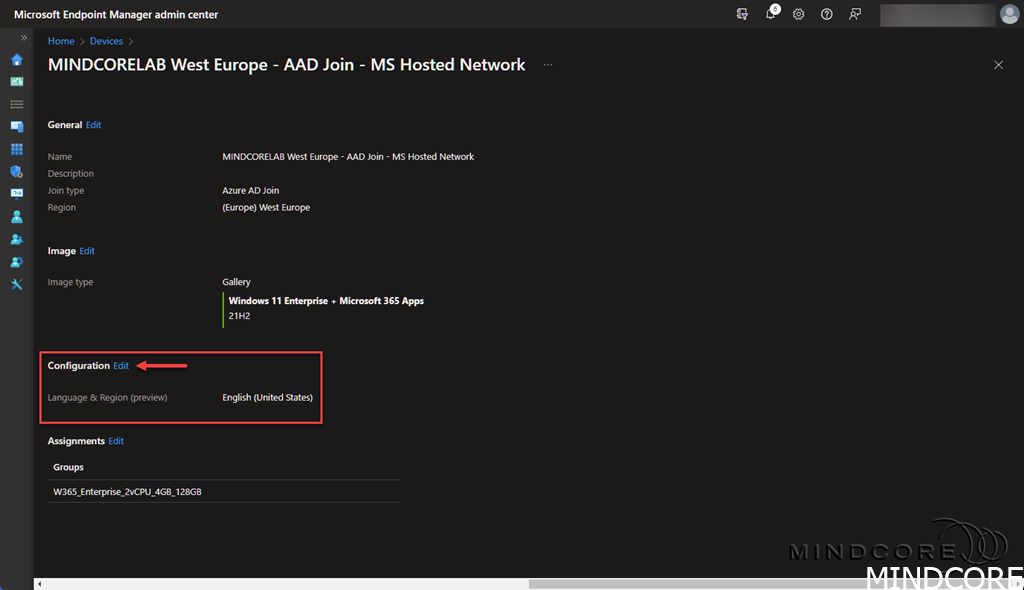
Task: Open the Dashboard sidebar icon
Action: 17,81
